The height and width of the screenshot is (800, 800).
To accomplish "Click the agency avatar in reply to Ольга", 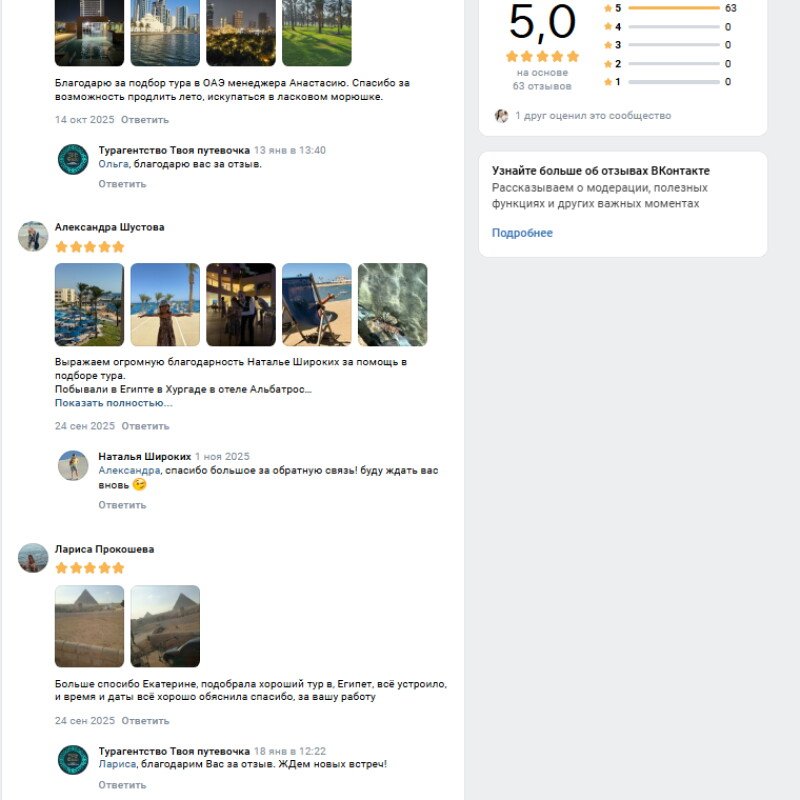I will [73, 159].
